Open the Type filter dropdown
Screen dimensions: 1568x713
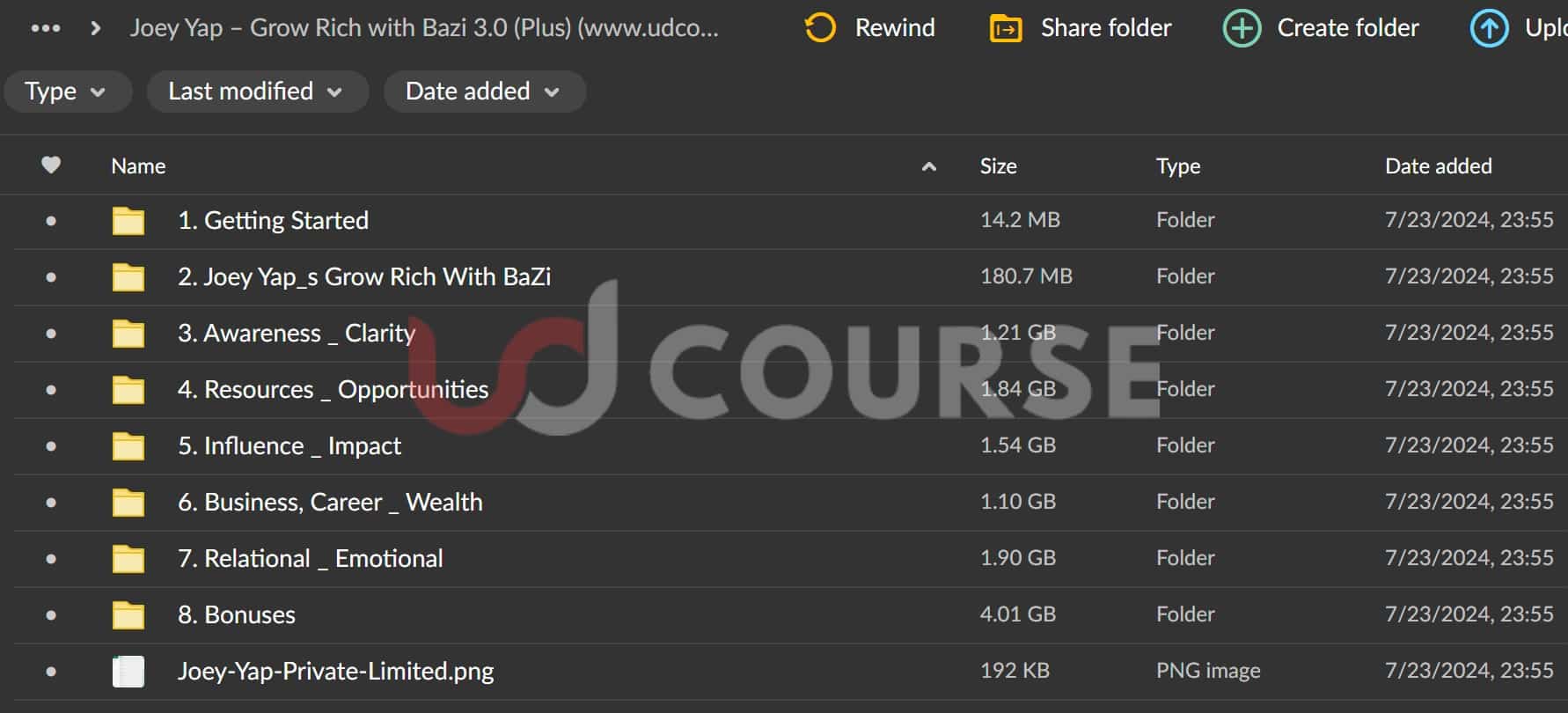(66, 92)
